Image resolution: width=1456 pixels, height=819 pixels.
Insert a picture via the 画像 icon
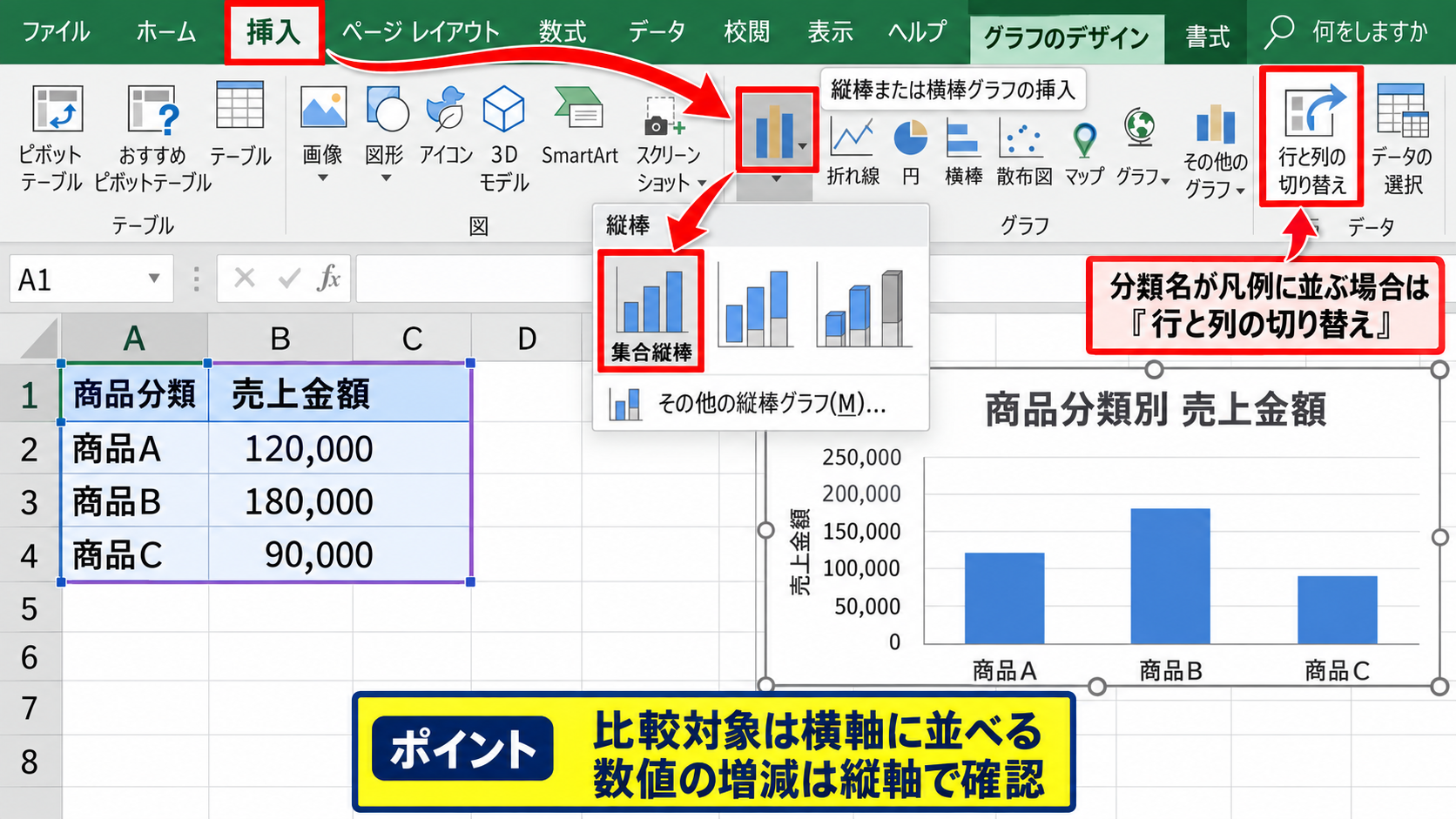point(322,133)
